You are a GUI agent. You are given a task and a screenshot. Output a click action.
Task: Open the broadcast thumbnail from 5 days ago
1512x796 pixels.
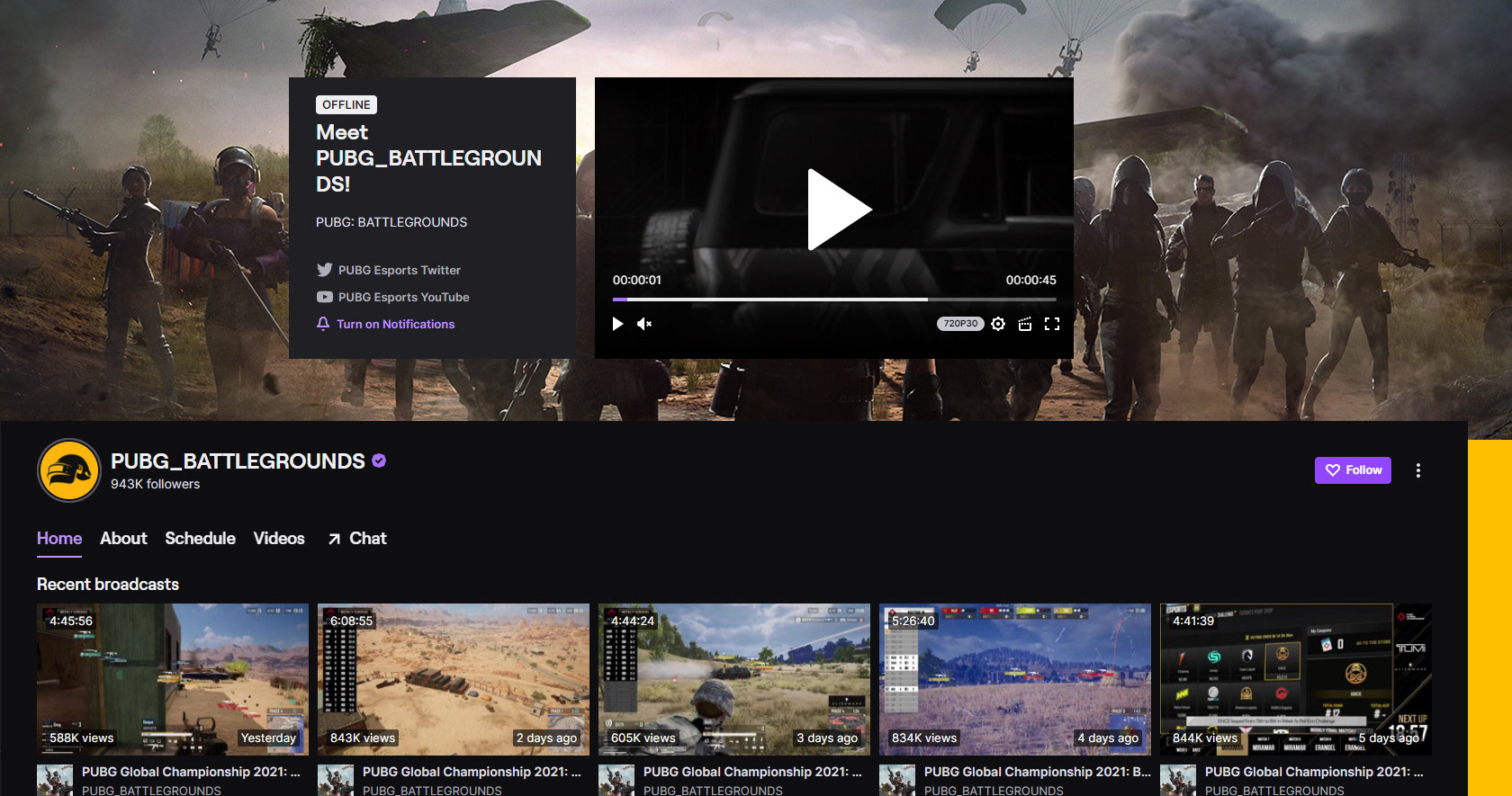pos(1296,679)
